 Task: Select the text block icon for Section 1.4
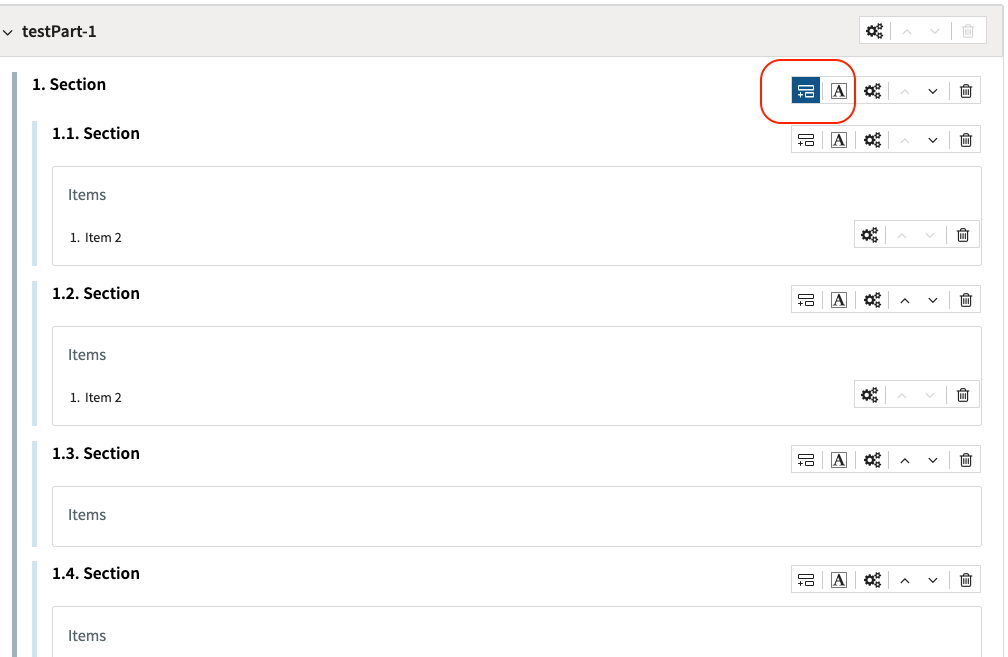click(x=839, y=579)
